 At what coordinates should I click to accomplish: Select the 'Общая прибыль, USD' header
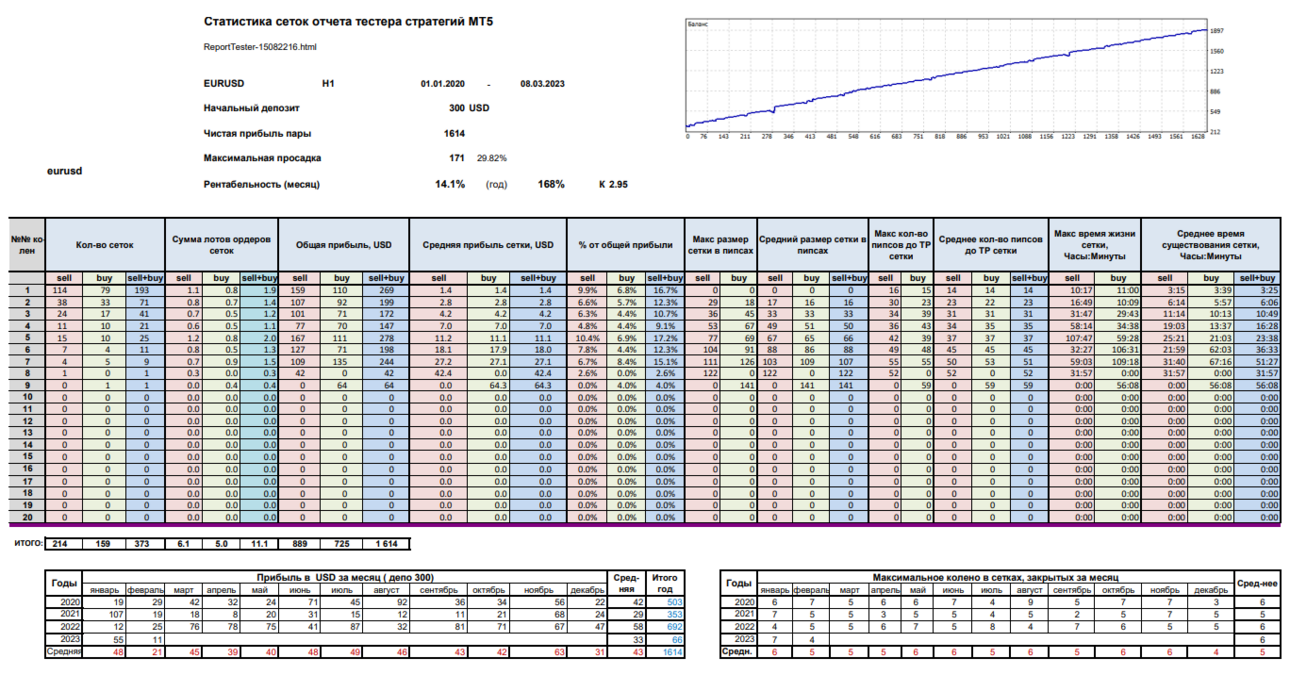(345, 245)
